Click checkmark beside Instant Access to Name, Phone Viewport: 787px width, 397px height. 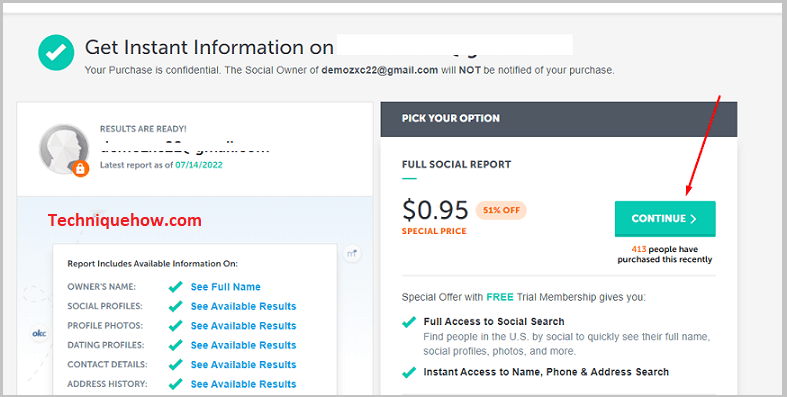tap(409, 372)
